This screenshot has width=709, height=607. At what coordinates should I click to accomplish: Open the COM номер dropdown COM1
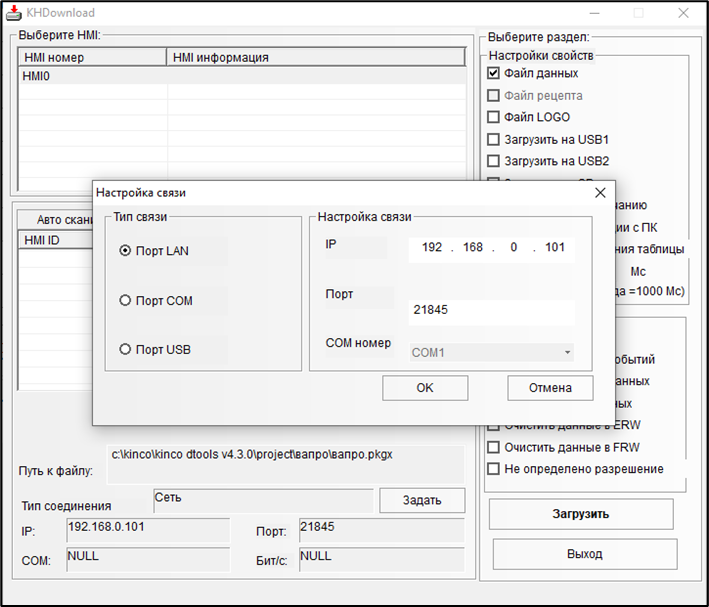(x=492, y=352)
